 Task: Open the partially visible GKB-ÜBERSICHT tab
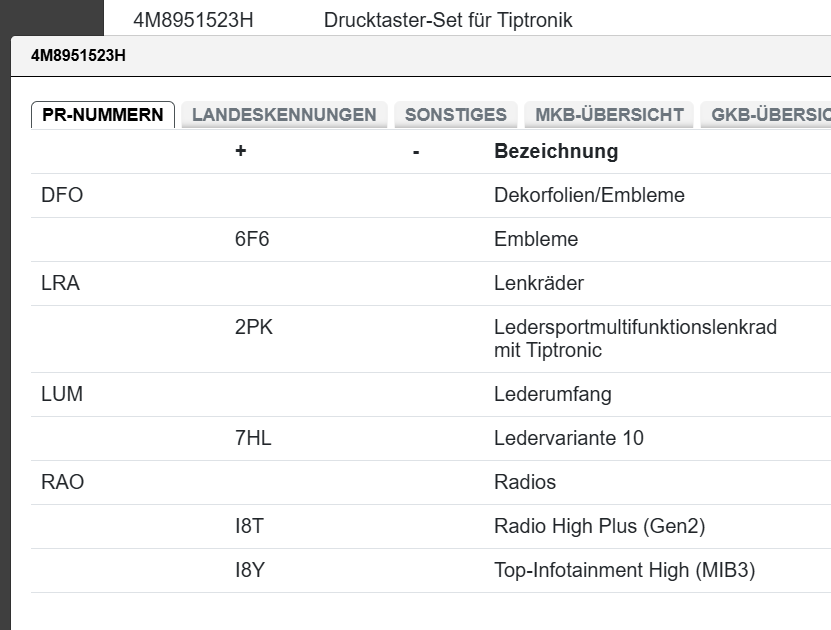(x=768, y=115)
